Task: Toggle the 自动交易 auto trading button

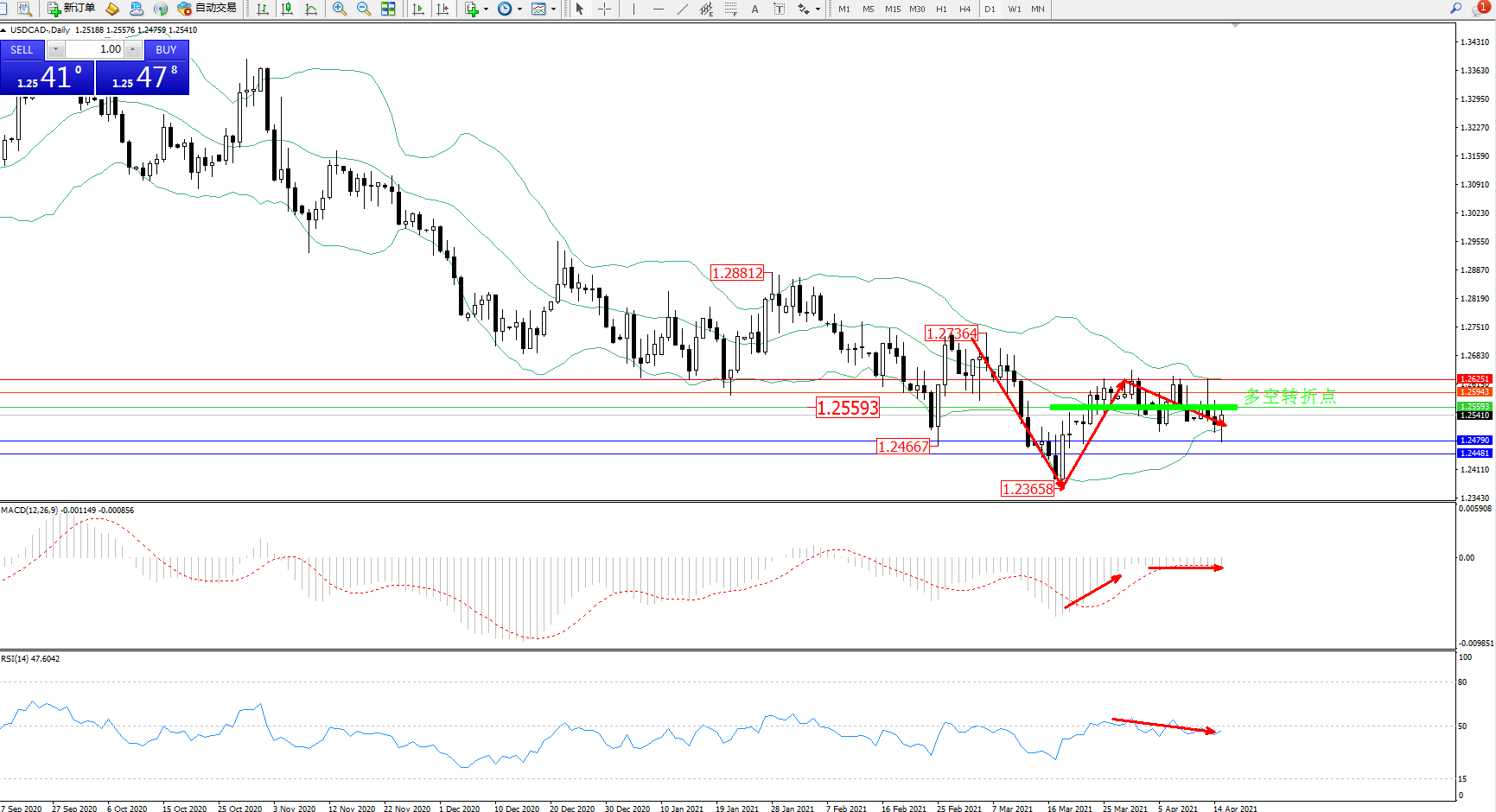Action: coord(207,9)
